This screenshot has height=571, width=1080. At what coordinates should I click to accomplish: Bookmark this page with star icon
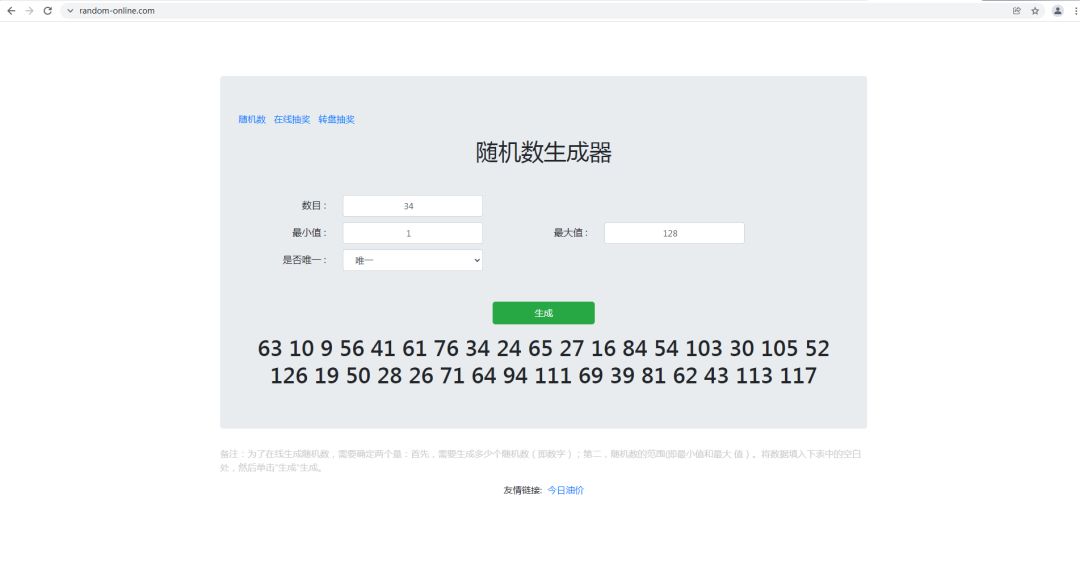pos(1035,11)
